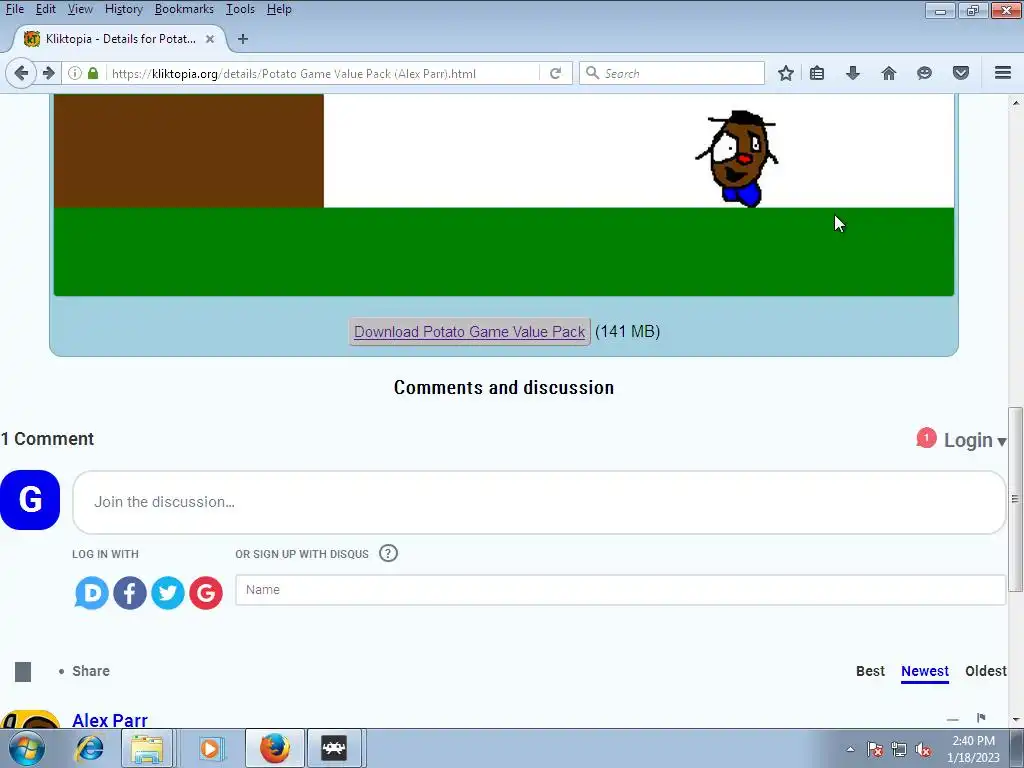Open the Disqus signup help icon

(x=388, y=554)
